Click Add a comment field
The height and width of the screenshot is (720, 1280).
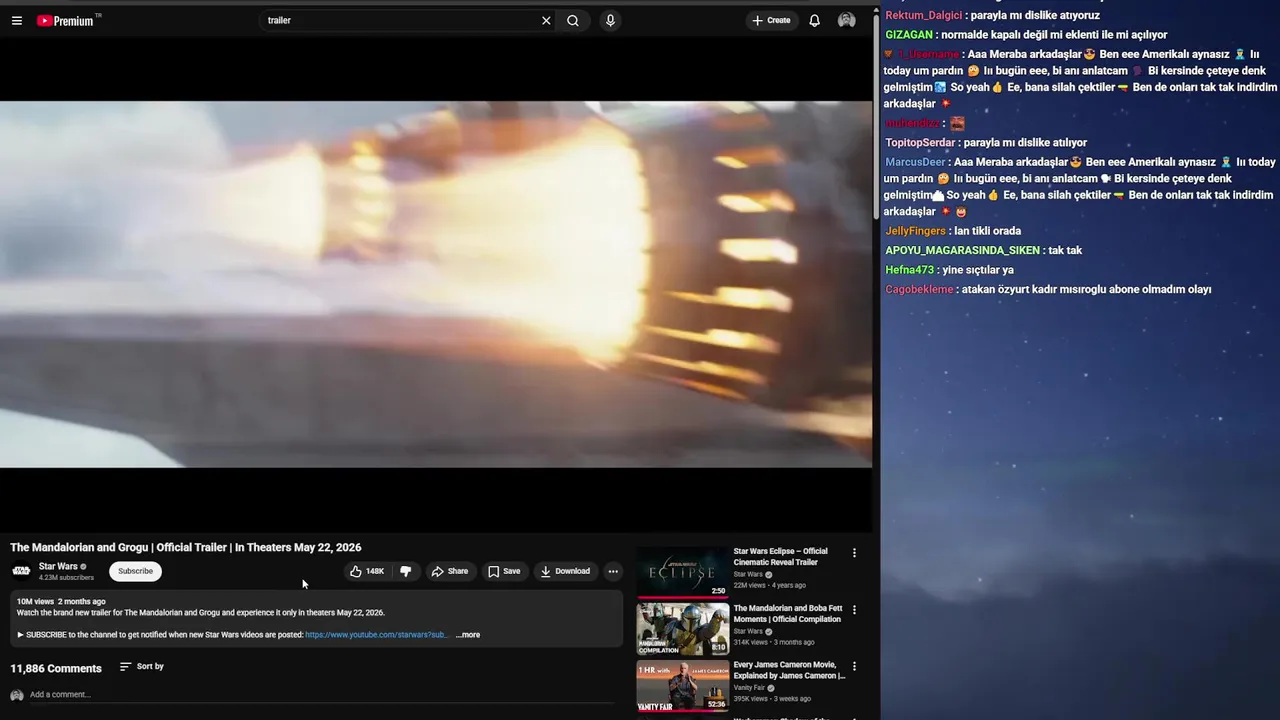tap(320, 695)
